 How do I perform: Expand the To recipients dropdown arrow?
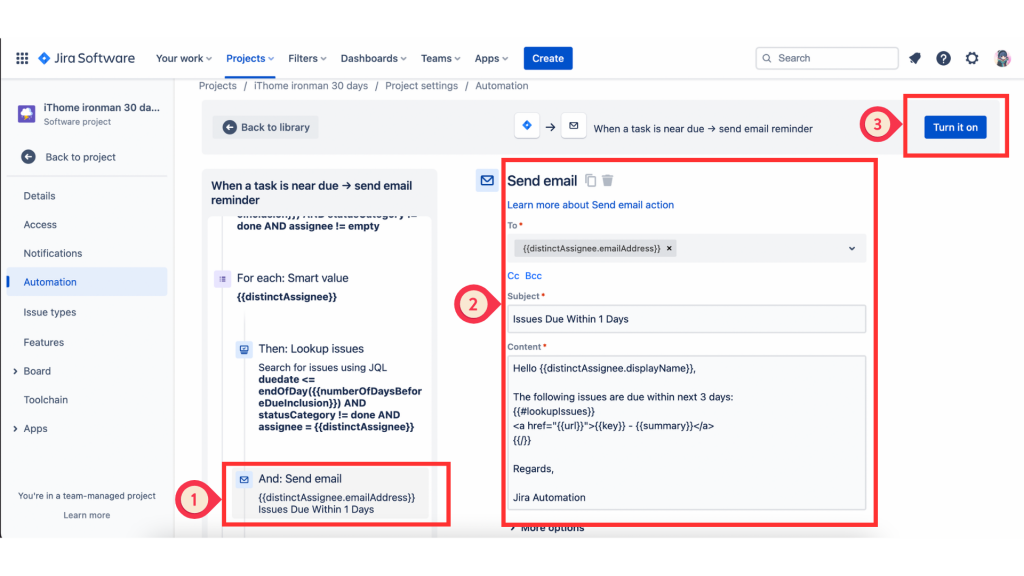pos(852,248)
